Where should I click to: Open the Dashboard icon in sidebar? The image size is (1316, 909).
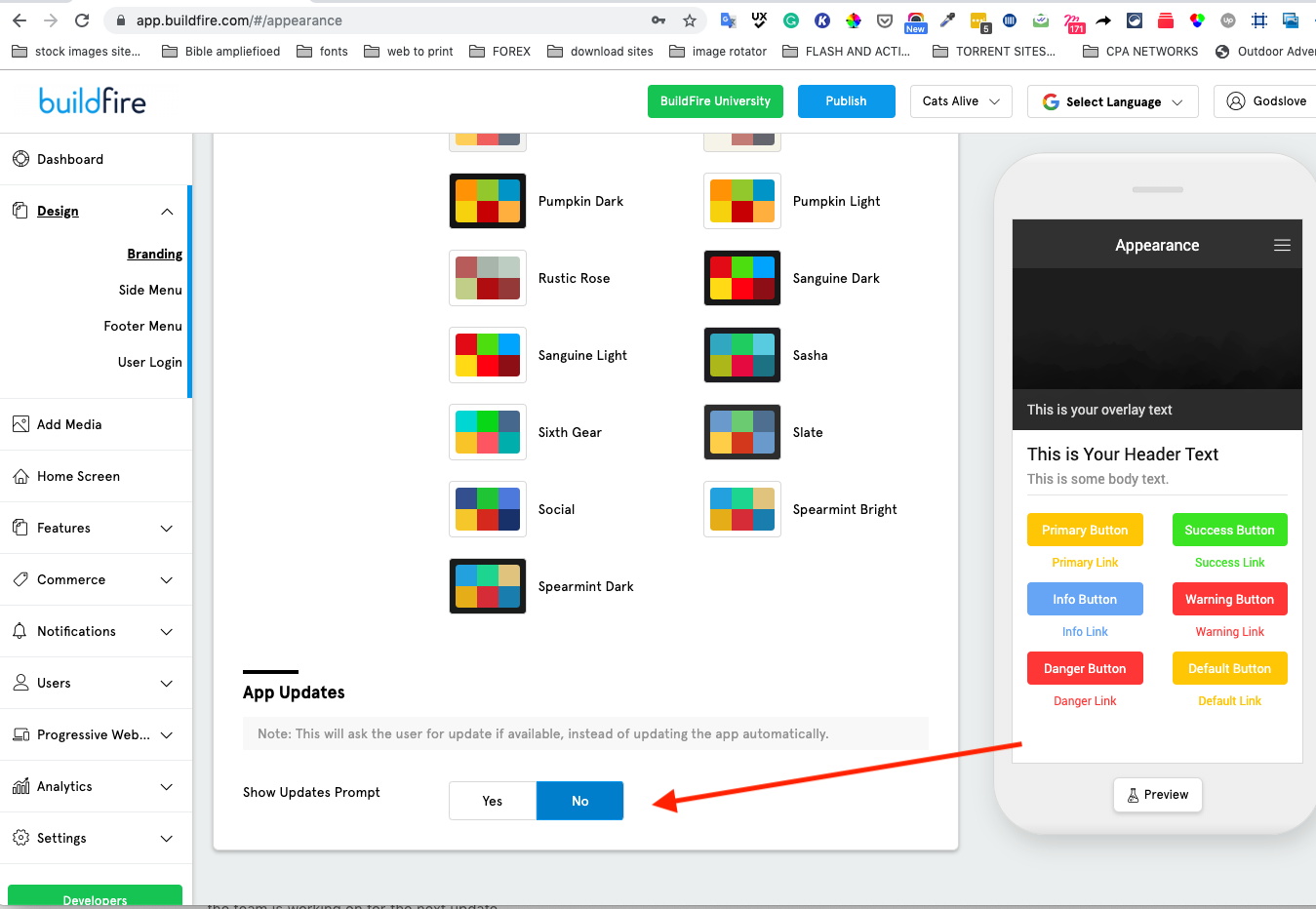click(20, 159)
